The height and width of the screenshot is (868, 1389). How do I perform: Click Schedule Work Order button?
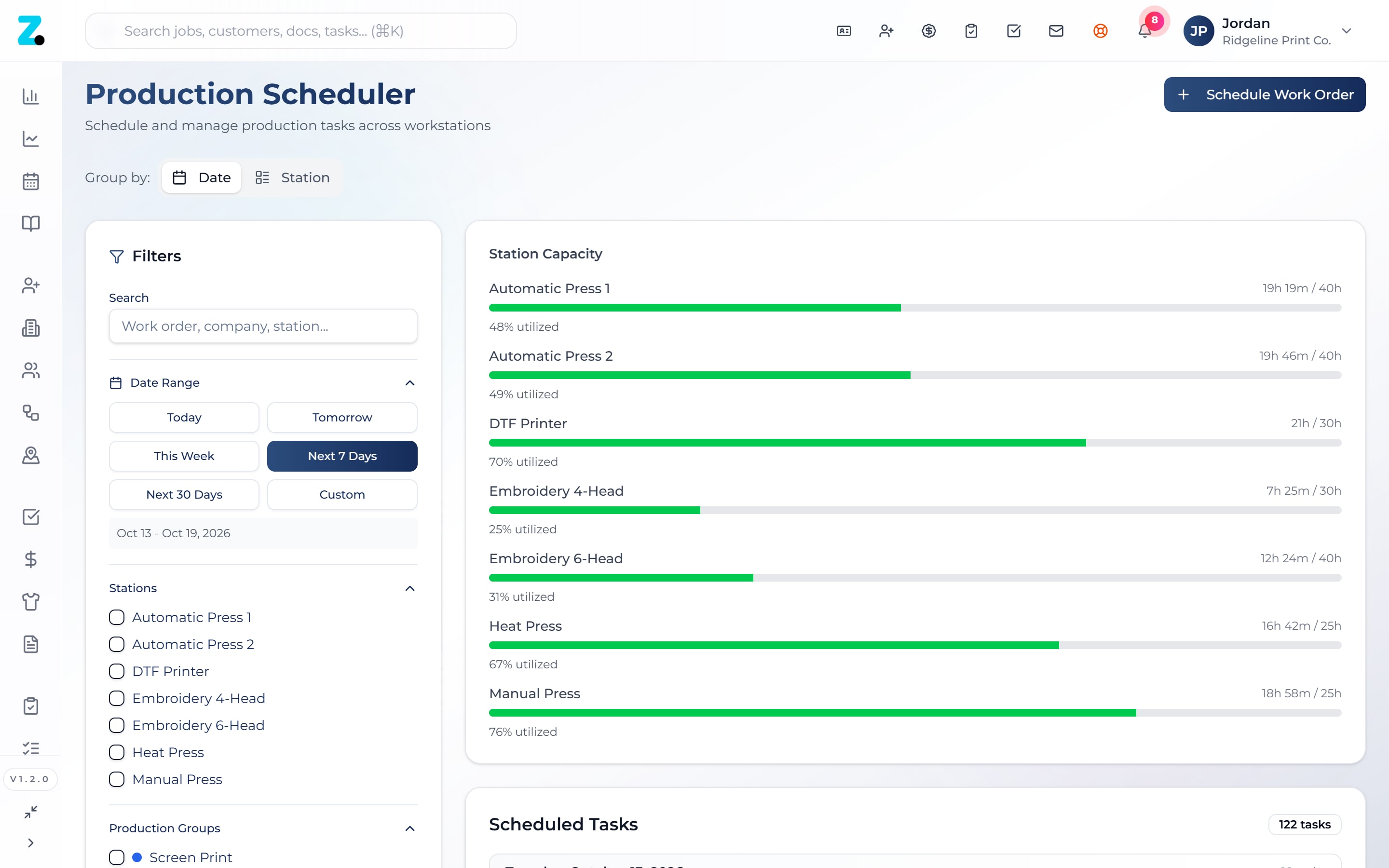pos(1265,95)
